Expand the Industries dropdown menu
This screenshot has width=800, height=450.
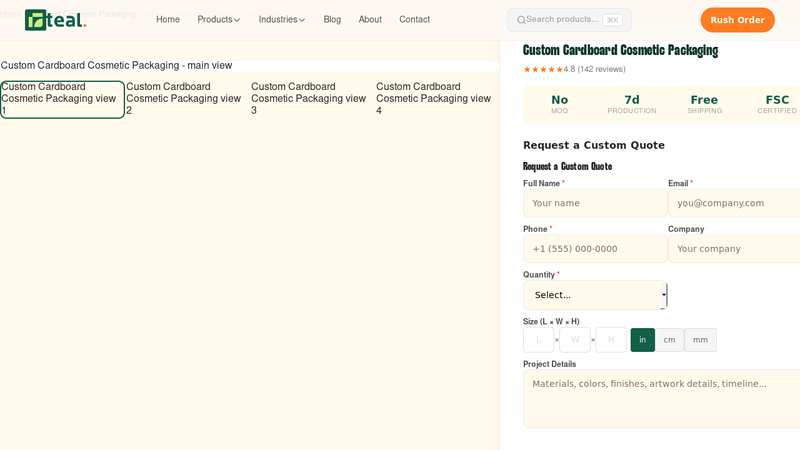tap(281, 20)
